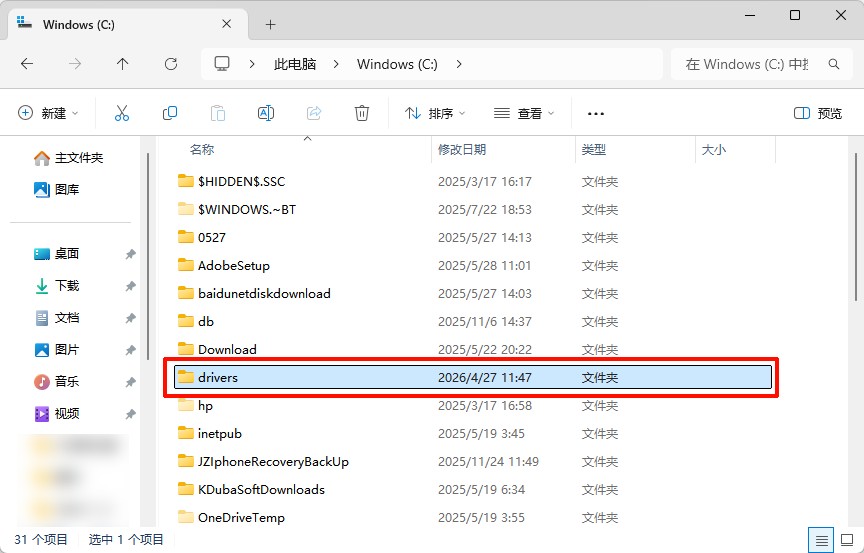Viewport: 864px width, 553px height.
Task: Expand chevron after Windows (C:) in address bar
Action: click(x=459, y=64)
